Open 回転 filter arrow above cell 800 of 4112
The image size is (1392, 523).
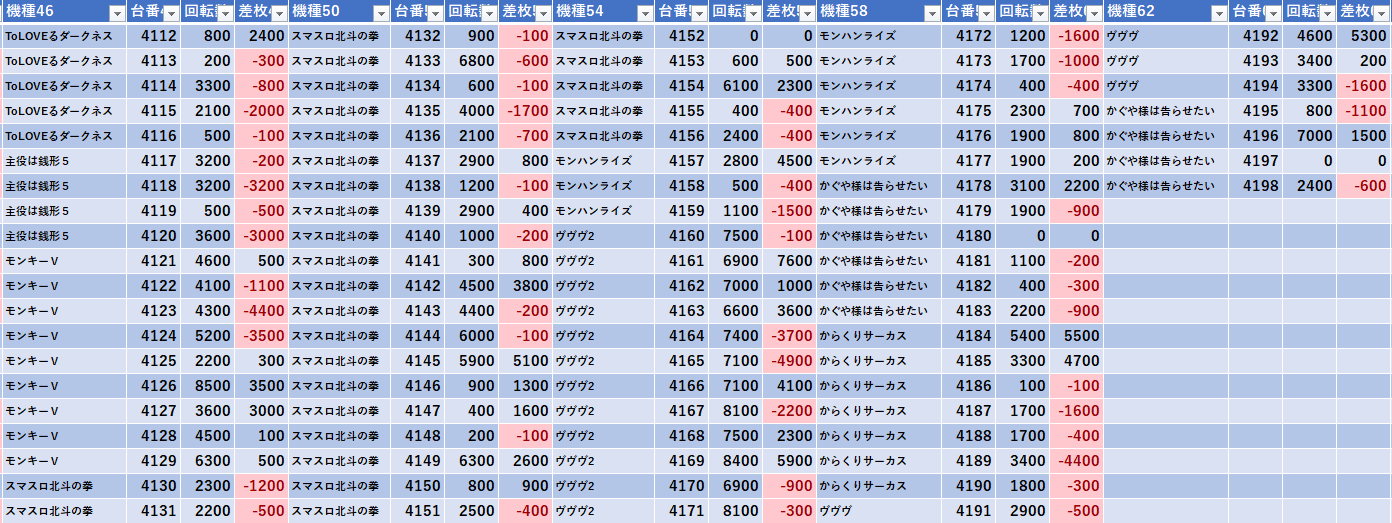225,13
